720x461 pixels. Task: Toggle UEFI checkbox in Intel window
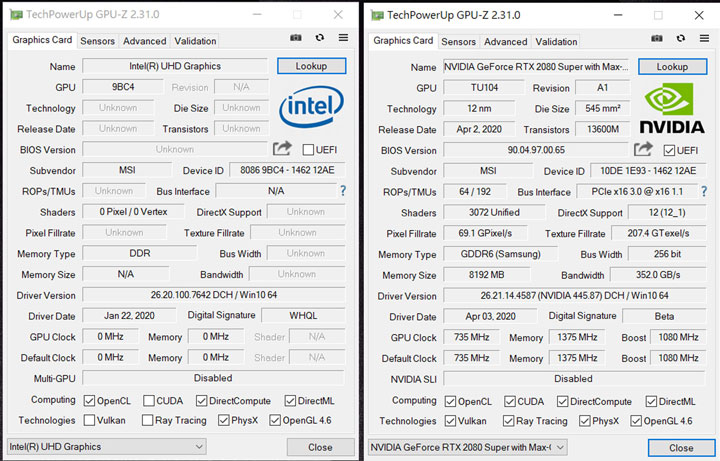coord(308,150)
